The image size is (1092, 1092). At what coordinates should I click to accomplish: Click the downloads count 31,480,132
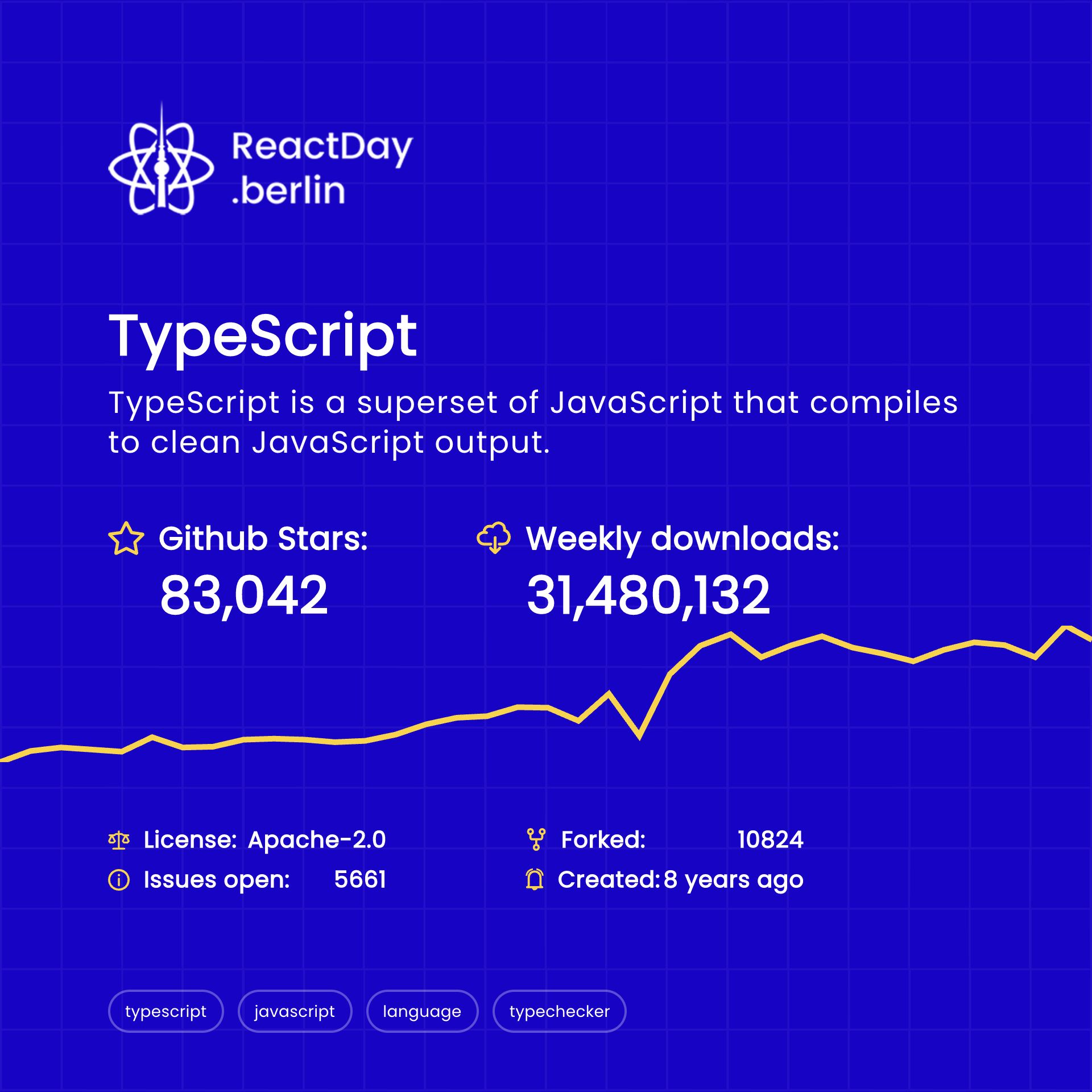[648, 595]
